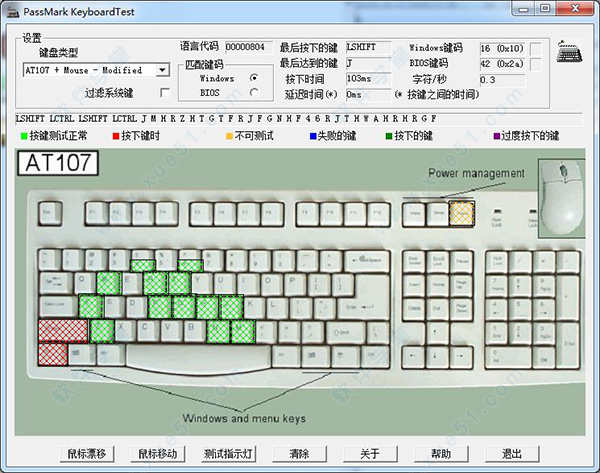This screenshot has height=473, width=600.
Task: Click the red 按下键时 legend swatch
Action: point(116,136)
